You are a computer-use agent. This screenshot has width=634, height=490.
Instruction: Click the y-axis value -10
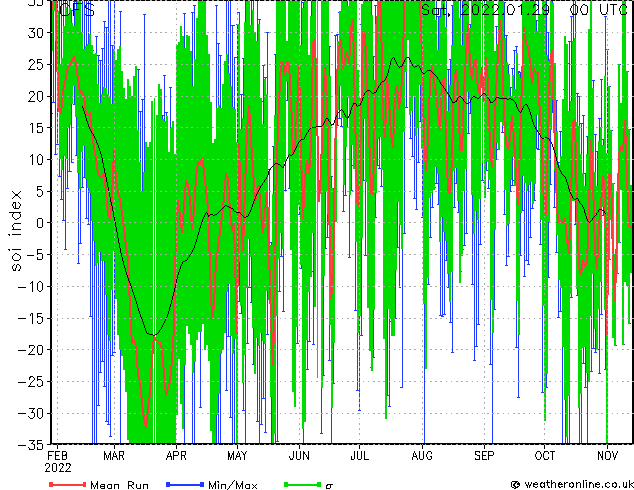coord(31,286)
